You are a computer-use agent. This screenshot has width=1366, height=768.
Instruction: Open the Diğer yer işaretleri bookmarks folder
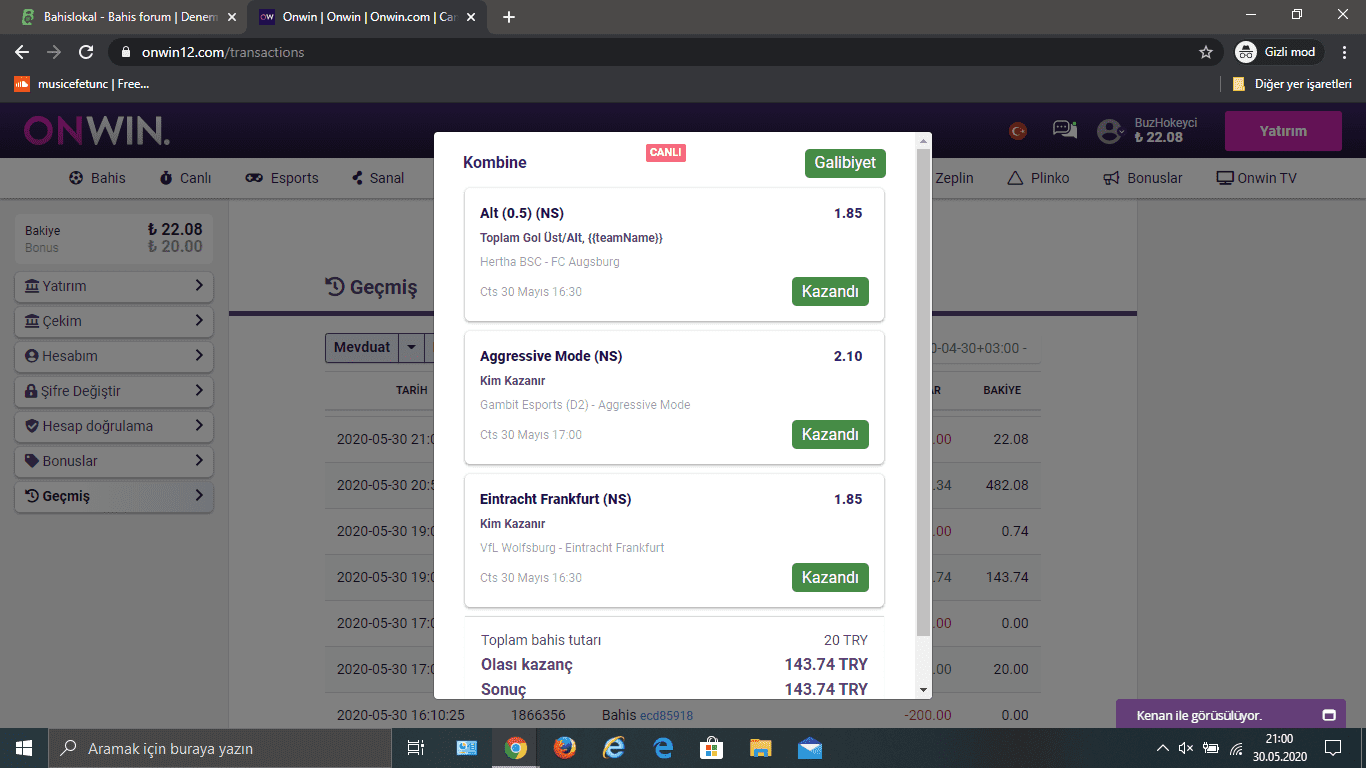tap(1292, 84)
